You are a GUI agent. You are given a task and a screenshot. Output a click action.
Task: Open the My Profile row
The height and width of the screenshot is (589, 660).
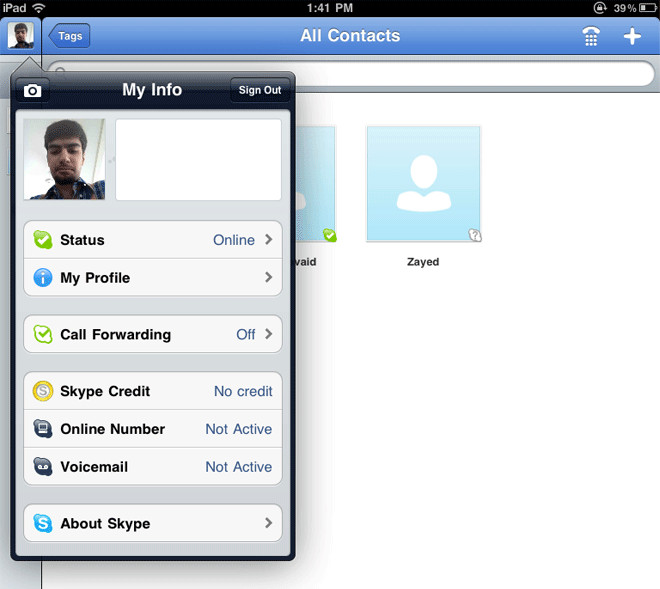pyautogui.click(x=153, y=277)
